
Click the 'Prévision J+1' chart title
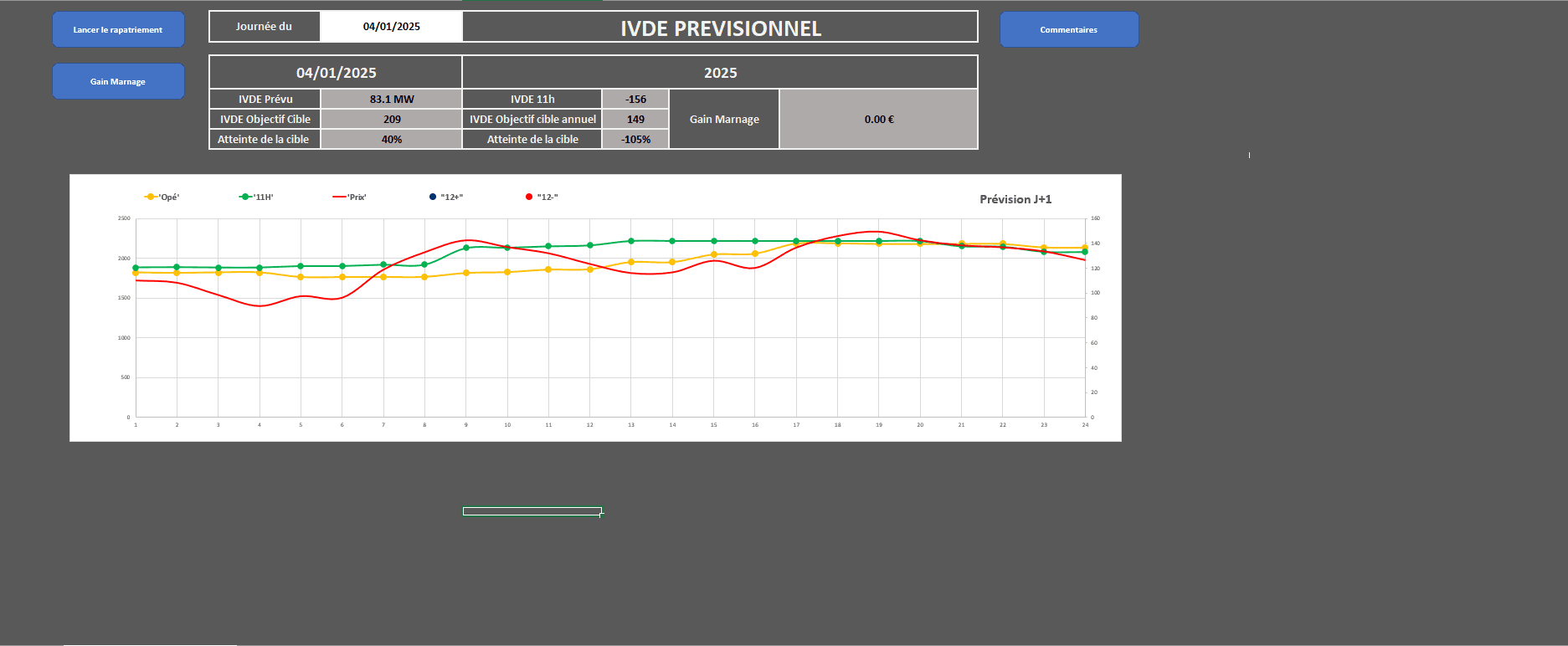tap(1015, 199)
